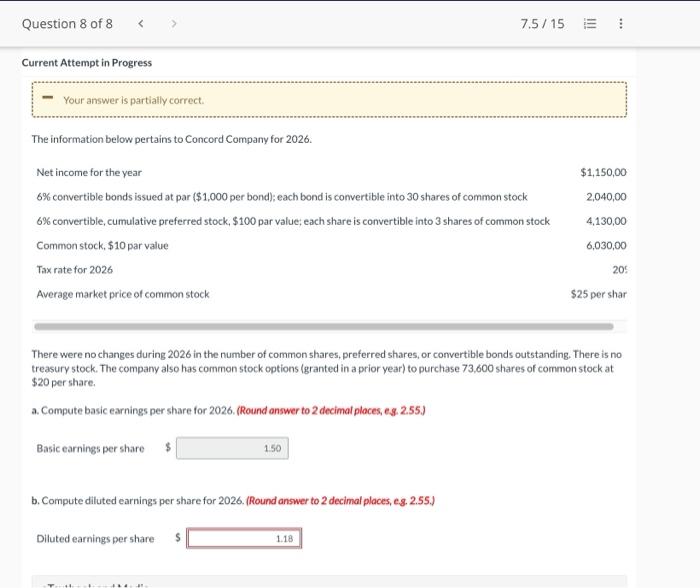Click the 6,030,00 common stock value
The width and height of the screenshot is (700, 588).
[x=606, y=246]
